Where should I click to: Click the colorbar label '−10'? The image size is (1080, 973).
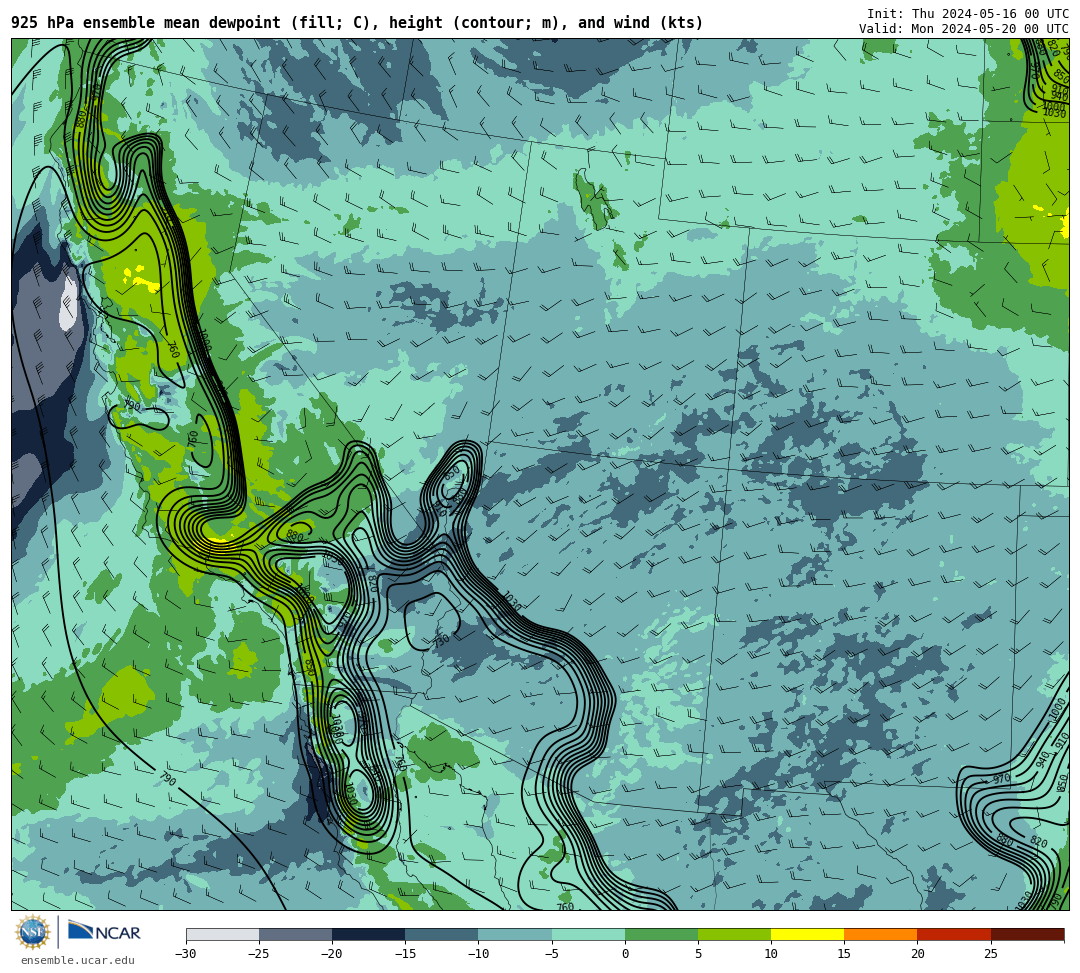477,954
